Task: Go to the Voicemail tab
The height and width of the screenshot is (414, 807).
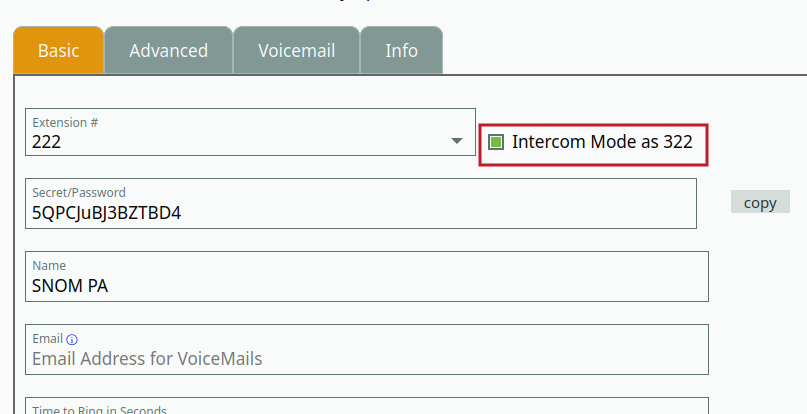Action: tap(296, 50)
